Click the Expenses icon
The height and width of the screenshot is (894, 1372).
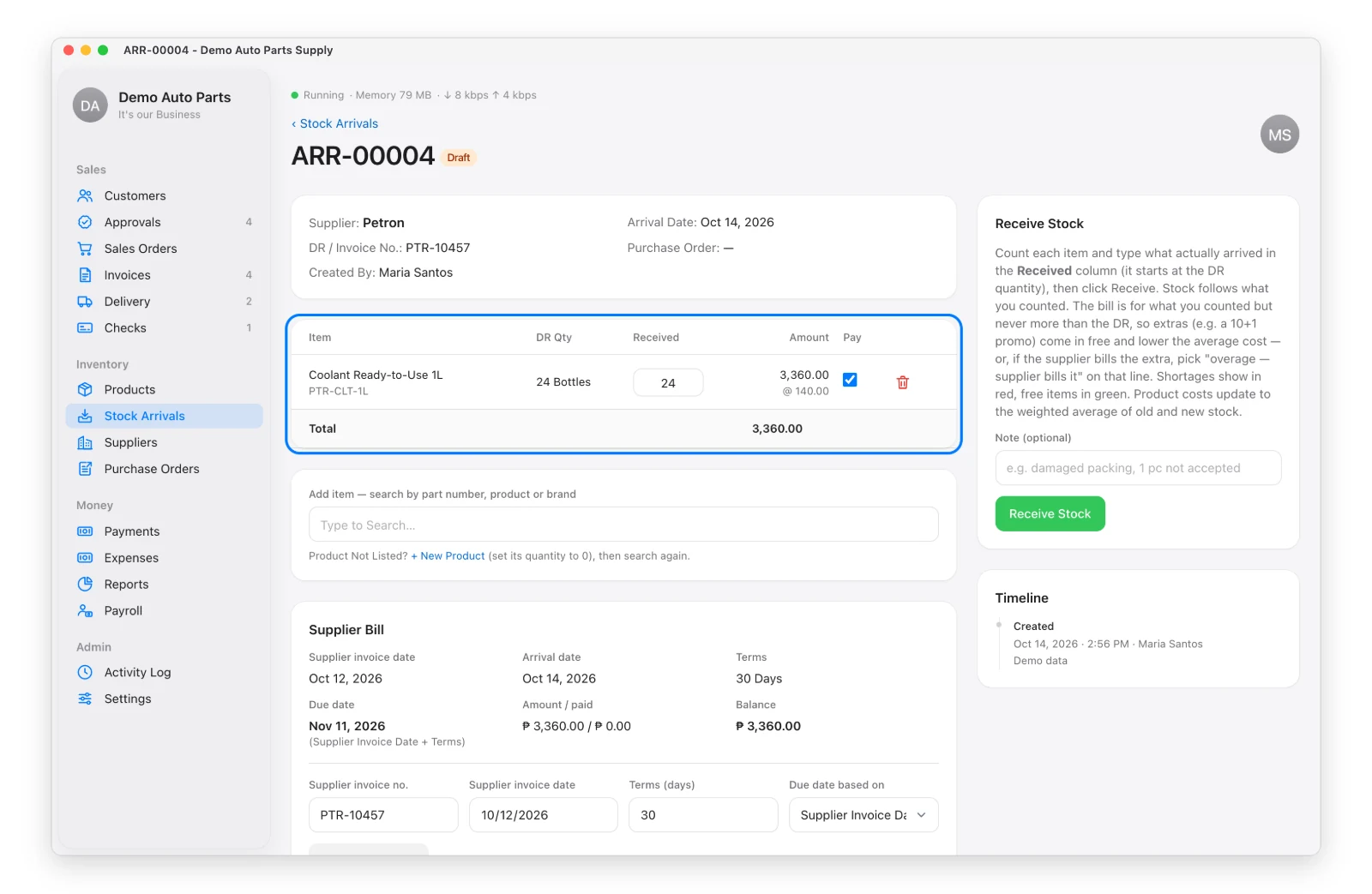pyautogui.click(x=85, y=558)
